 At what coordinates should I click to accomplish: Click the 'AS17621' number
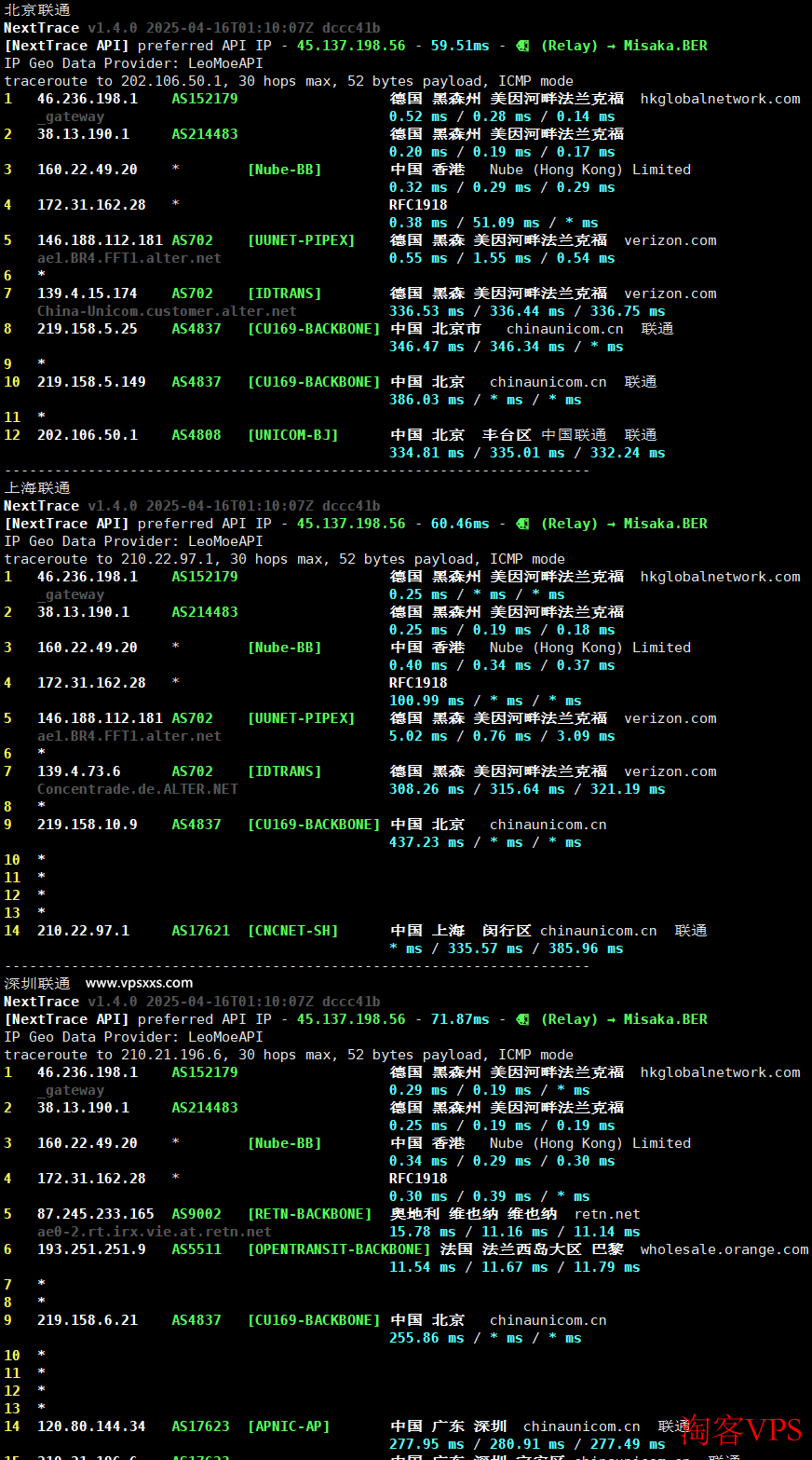point(200,931)
